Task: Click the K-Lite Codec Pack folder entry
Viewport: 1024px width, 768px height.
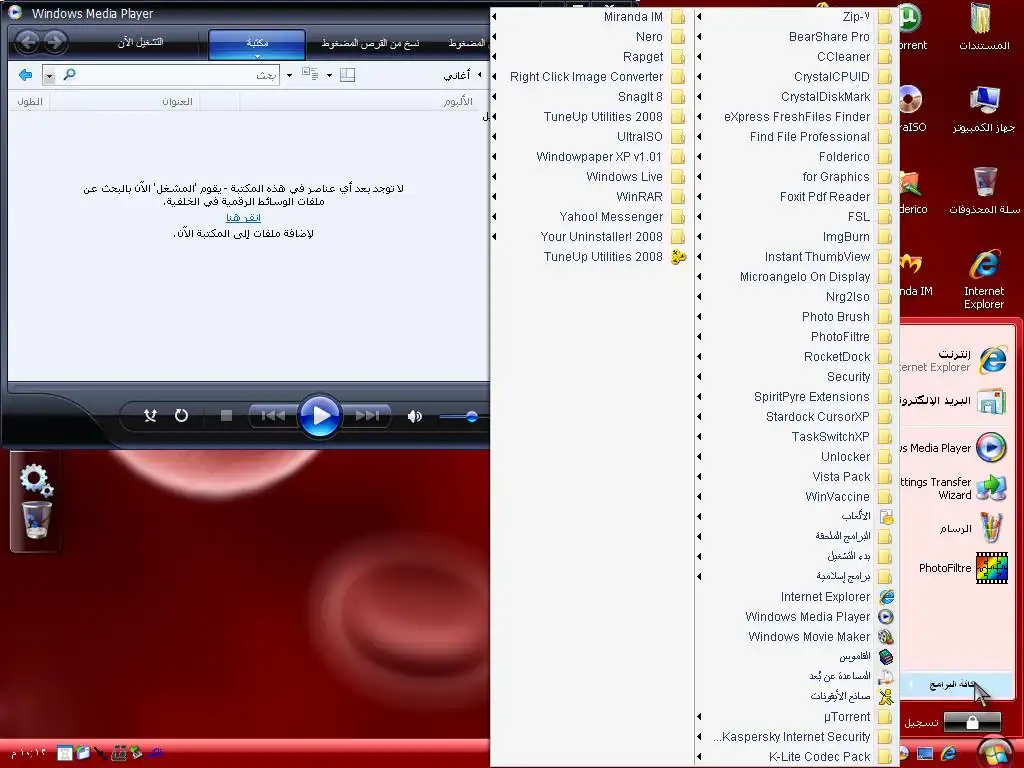Action: tap(795, 756)
